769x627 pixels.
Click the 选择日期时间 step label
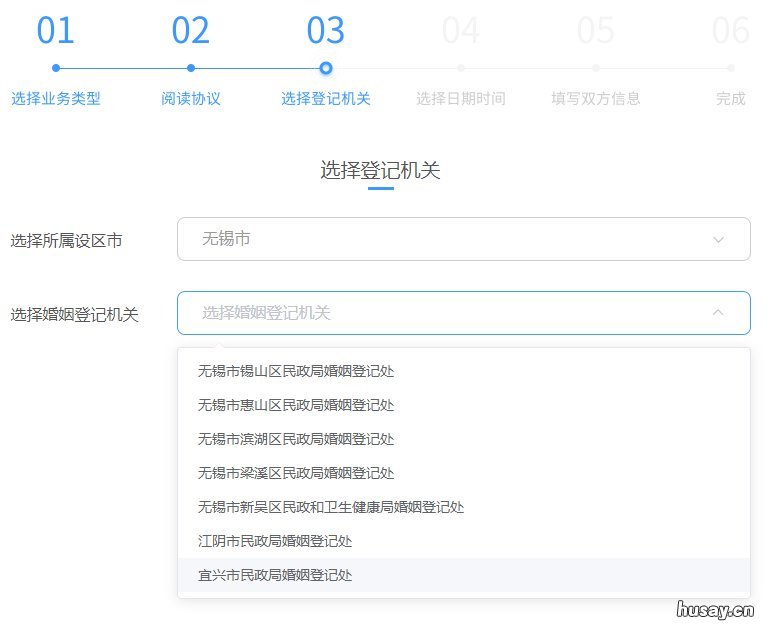tap(461, 99)
